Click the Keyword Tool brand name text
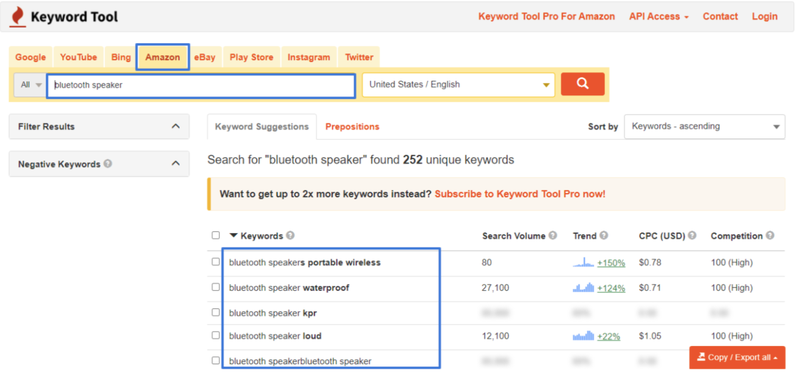This screenshot has height=372, width=800. click(x=74, y=17)
